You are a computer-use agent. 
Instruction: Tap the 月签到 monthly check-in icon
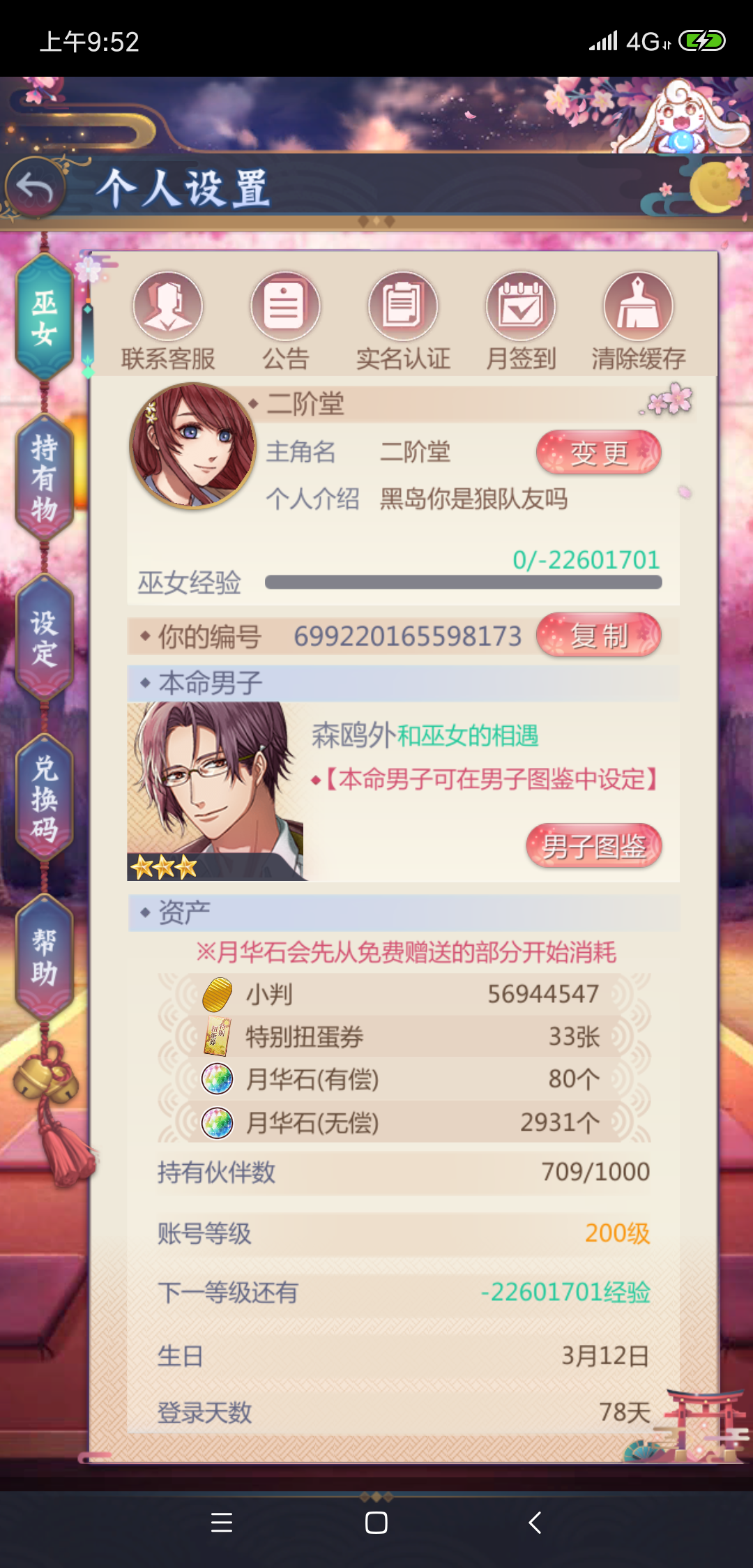pyautogui.click(x=521, y=306)
